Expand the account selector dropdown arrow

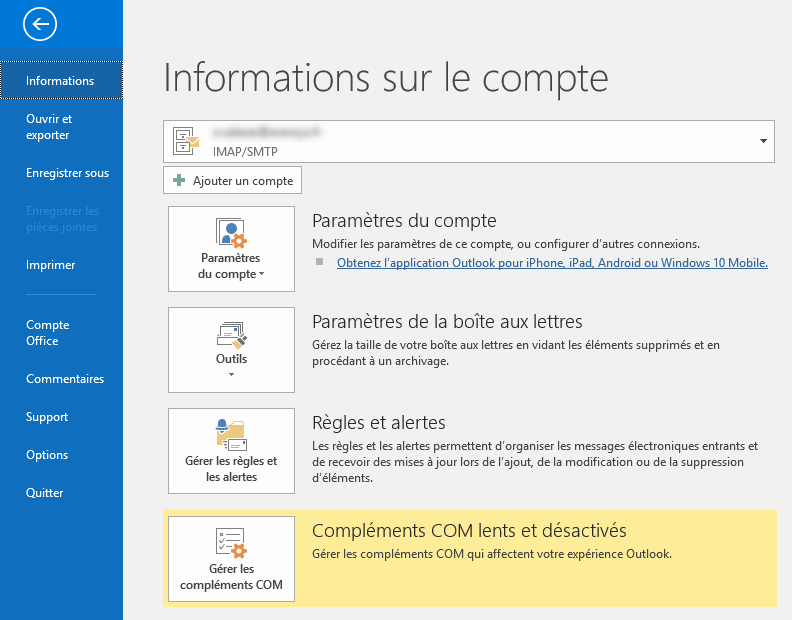pos(764,141)
